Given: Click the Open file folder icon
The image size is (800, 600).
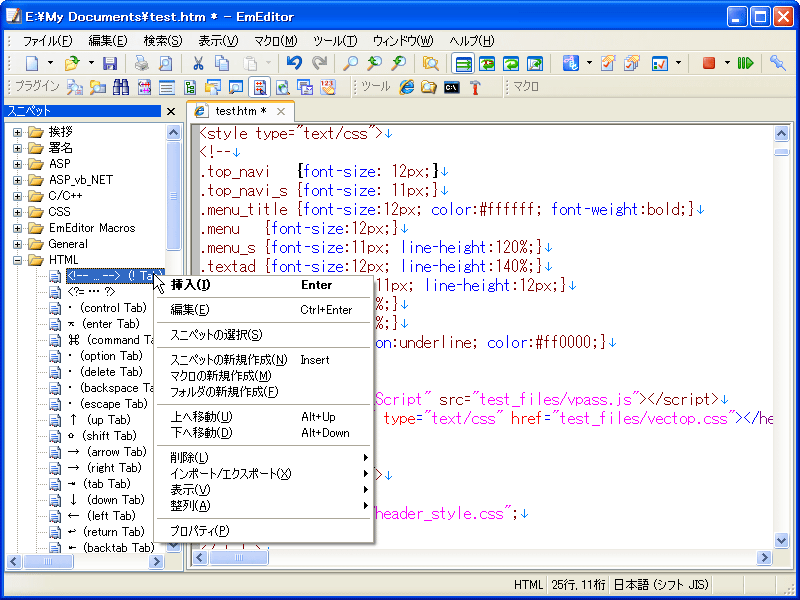Looking at the screenshot, I should click(x=72, y=63).
